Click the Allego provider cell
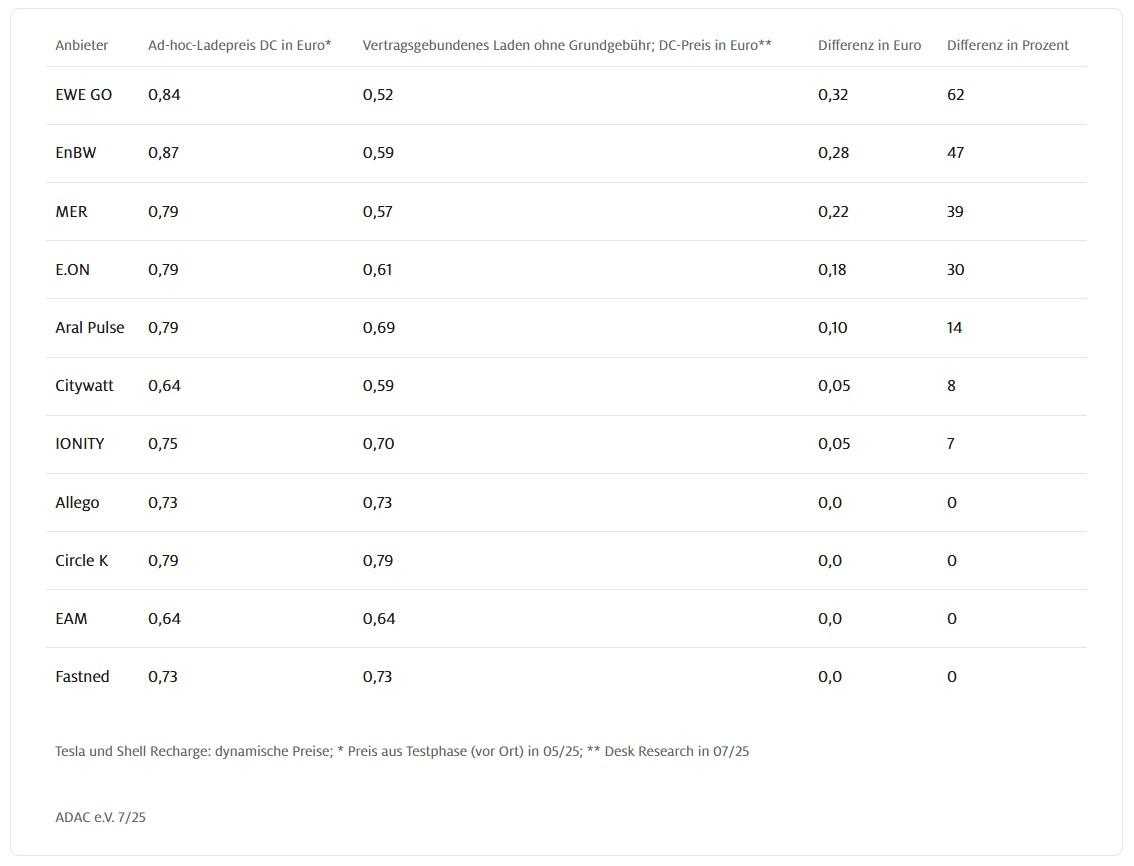1134x866 pixels. pyautogui.click(x=77, y=502)
